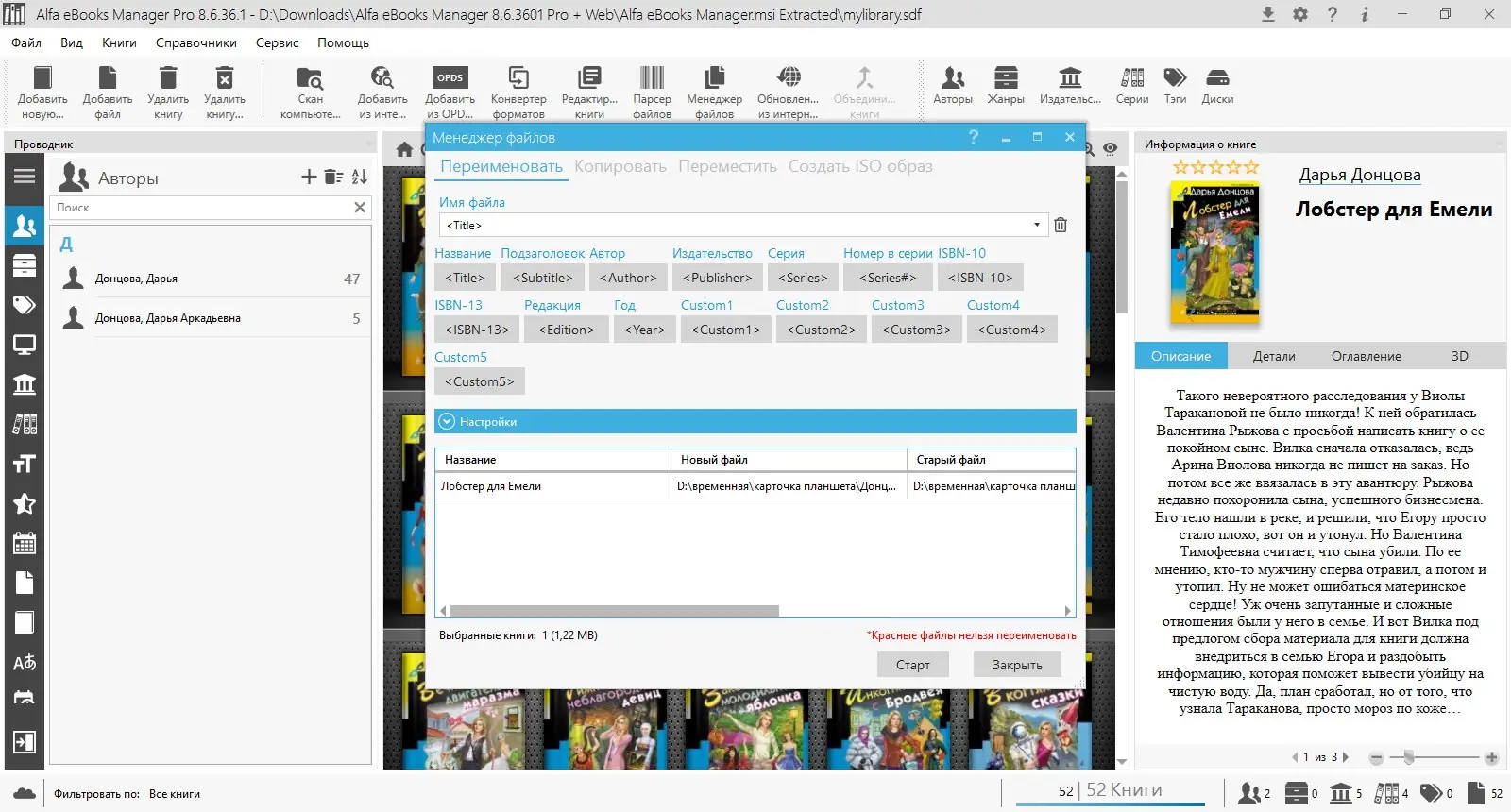Open the Disks toolbar icon
The height and width of the screenshot is (812, 1511).
1217,77
